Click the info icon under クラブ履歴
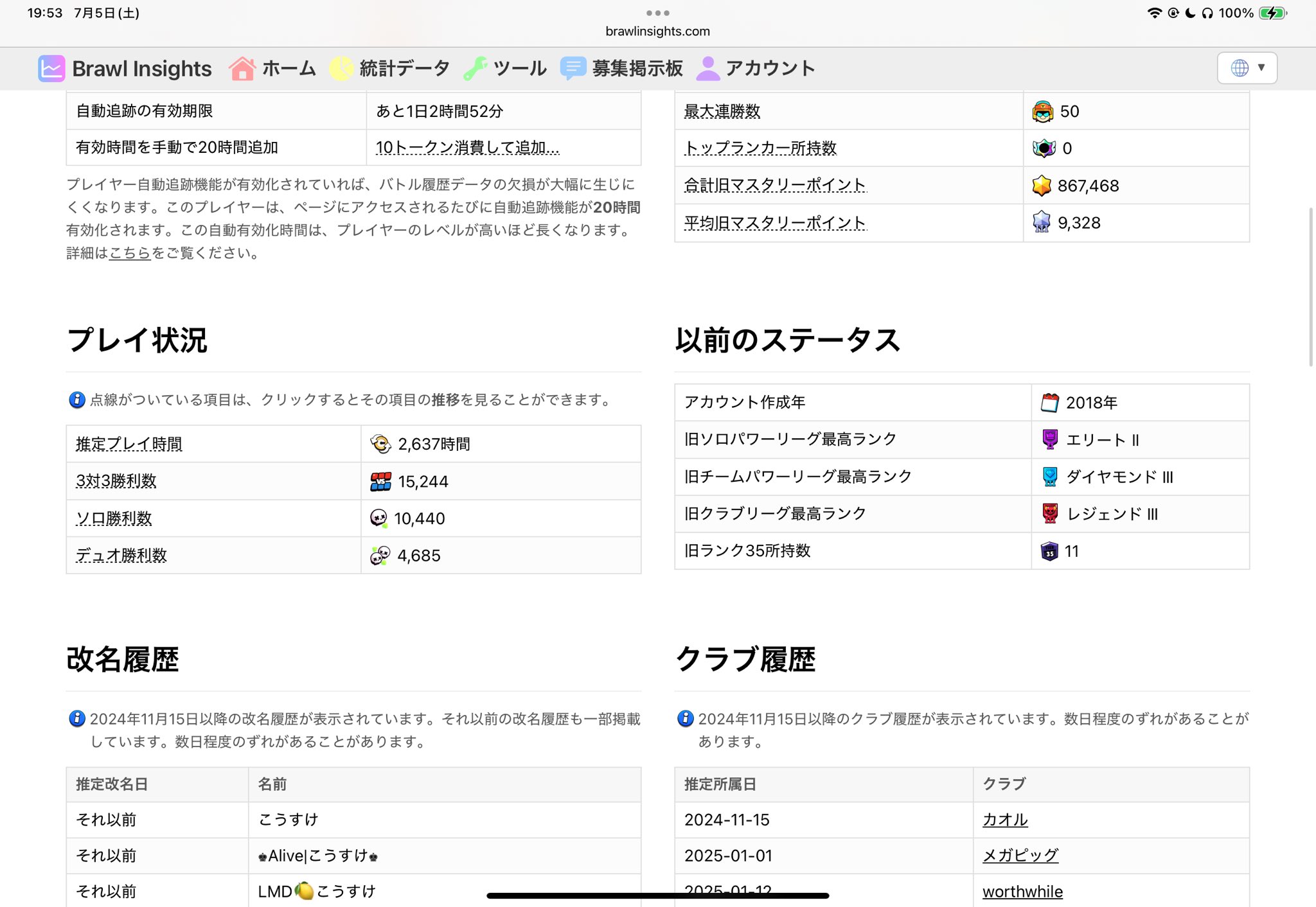This screenshot has height=907, width=1316. (x=686, y=718)
